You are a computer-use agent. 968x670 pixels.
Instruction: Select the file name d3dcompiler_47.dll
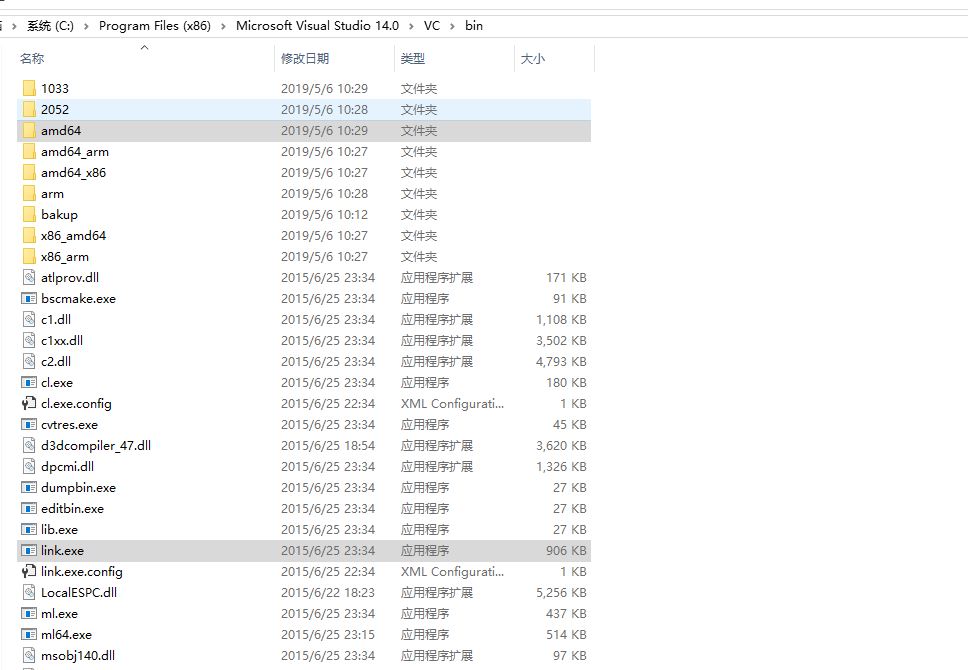point(96,445)
